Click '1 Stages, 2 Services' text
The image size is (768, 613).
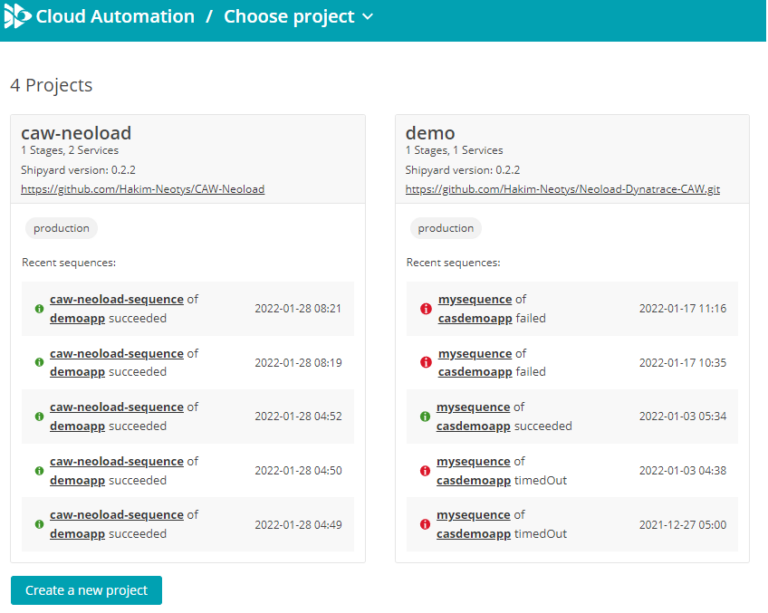click(70, 150)
